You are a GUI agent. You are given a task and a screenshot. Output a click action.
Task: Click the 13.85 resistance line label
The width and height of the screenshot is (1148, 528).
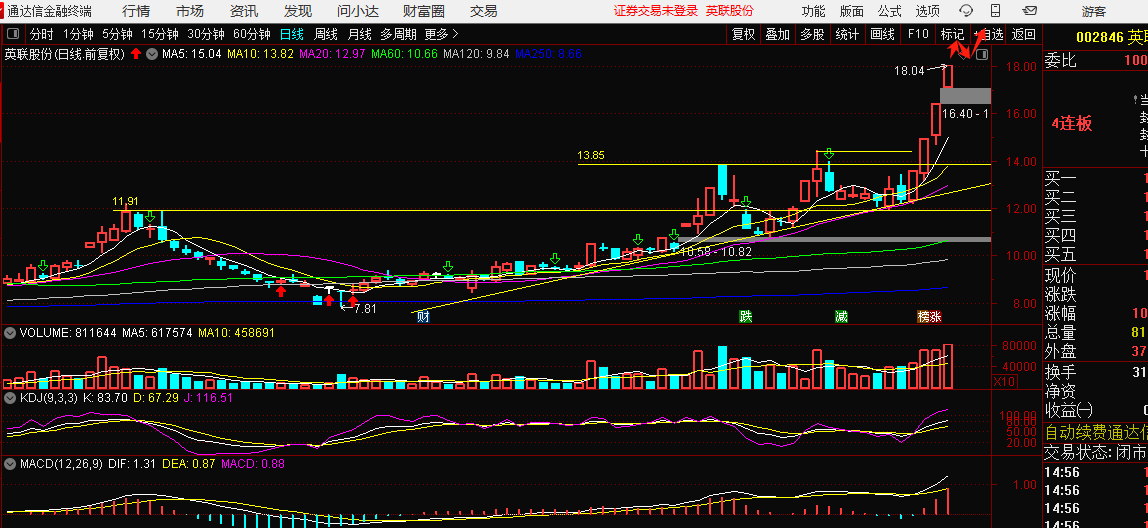[x=591, y=155]
